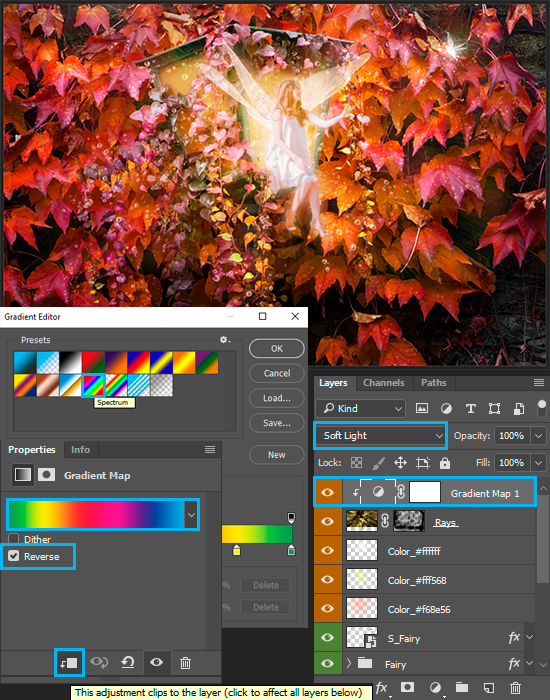Click the clip to layer icon
550x700 pixels.
69,663
